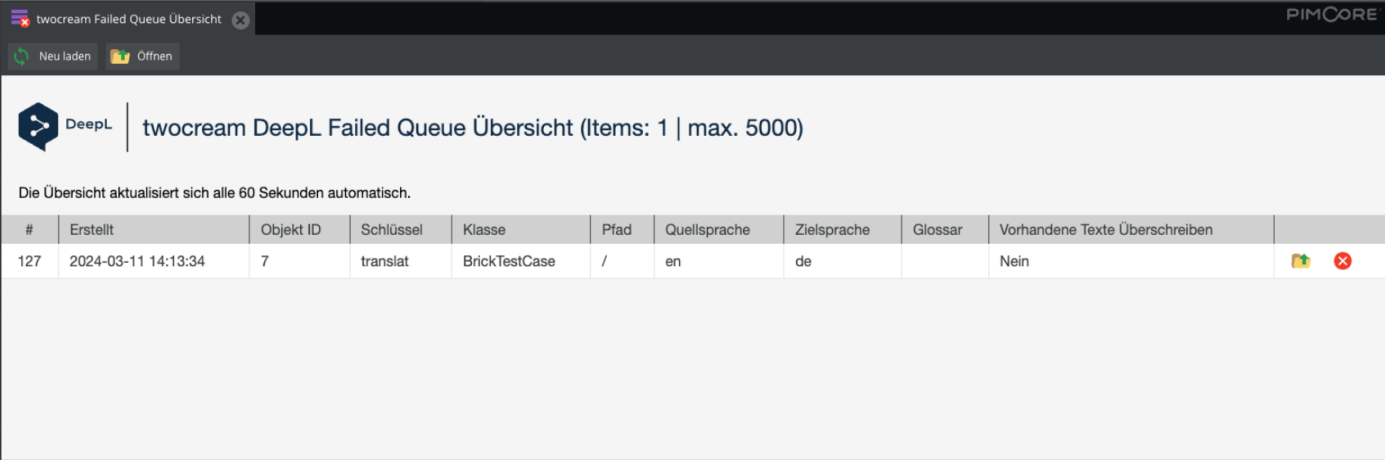Image resolution: width=1385 pixels, height=460 pixels.
Task: Click the Vorhandene Texte Überschreiben column header
Action: [1131, 230]
